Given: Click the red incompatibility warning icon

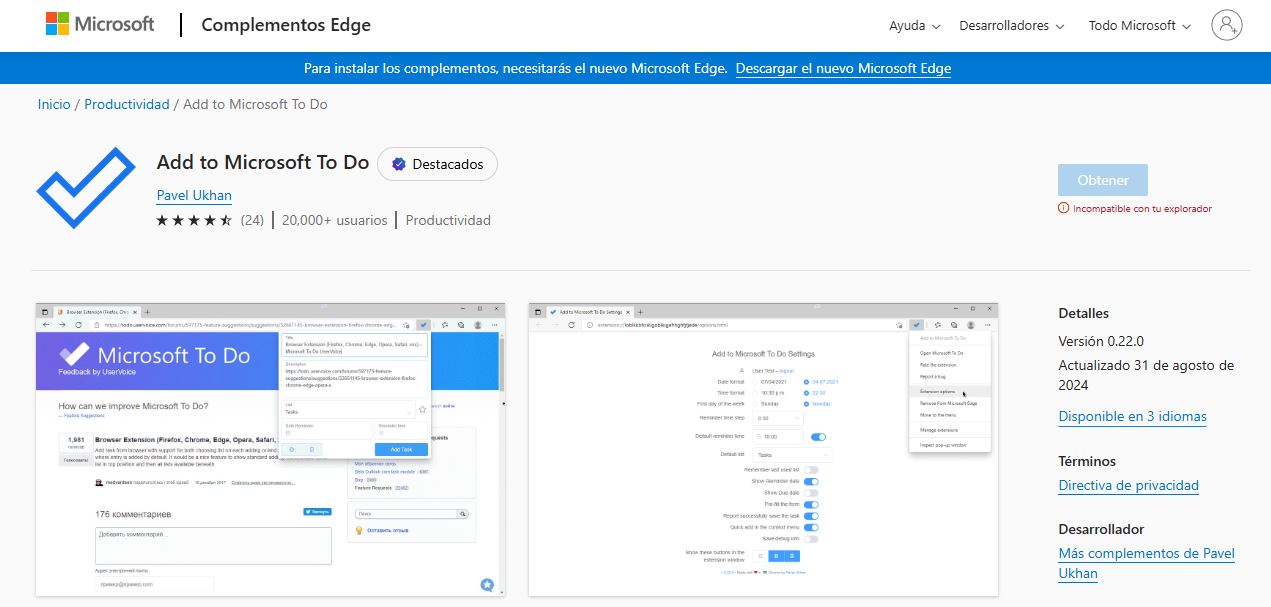Looking at the screenshot, I should [1063, 208].
